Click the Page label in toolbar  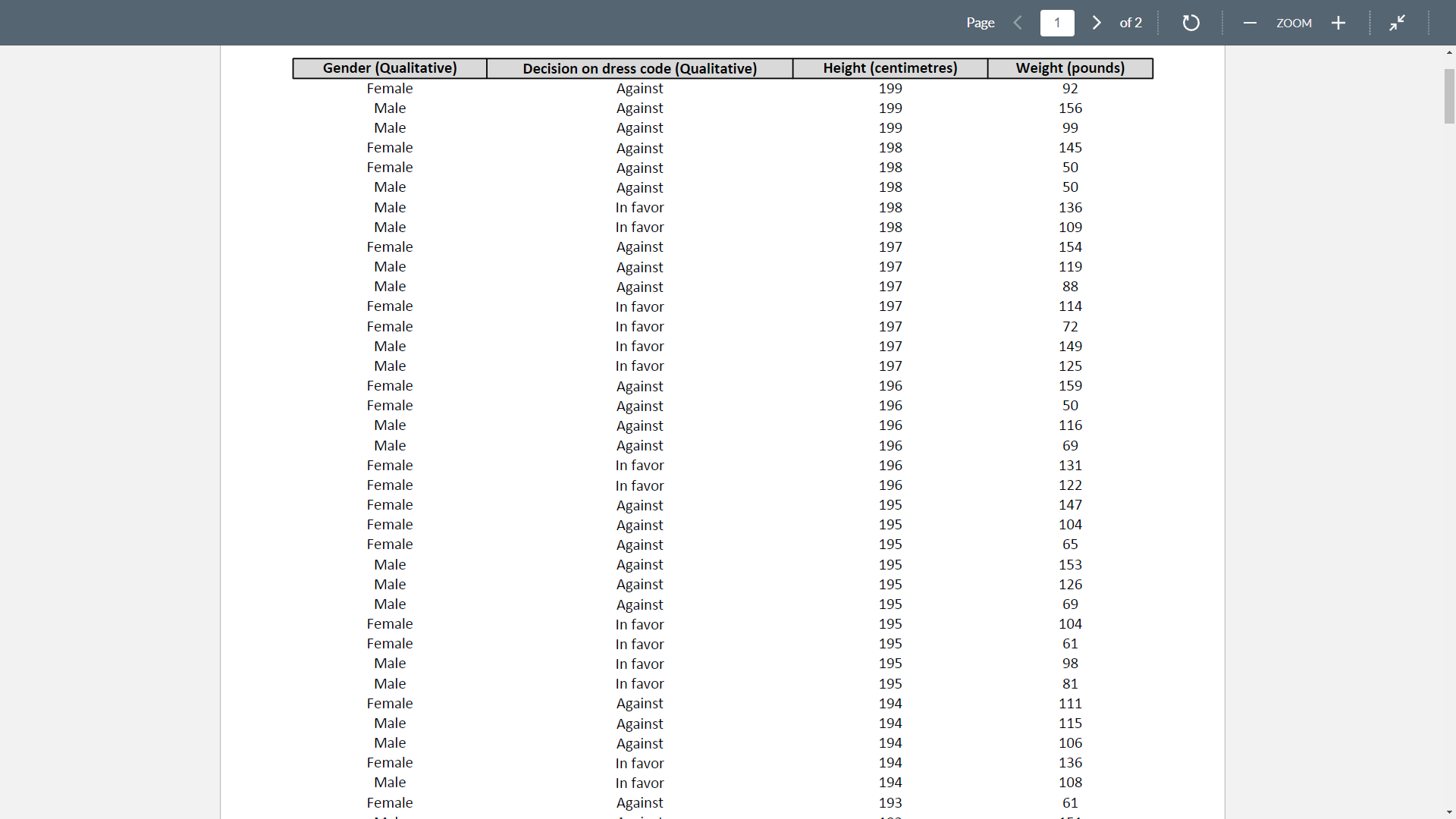coord(980,23)
